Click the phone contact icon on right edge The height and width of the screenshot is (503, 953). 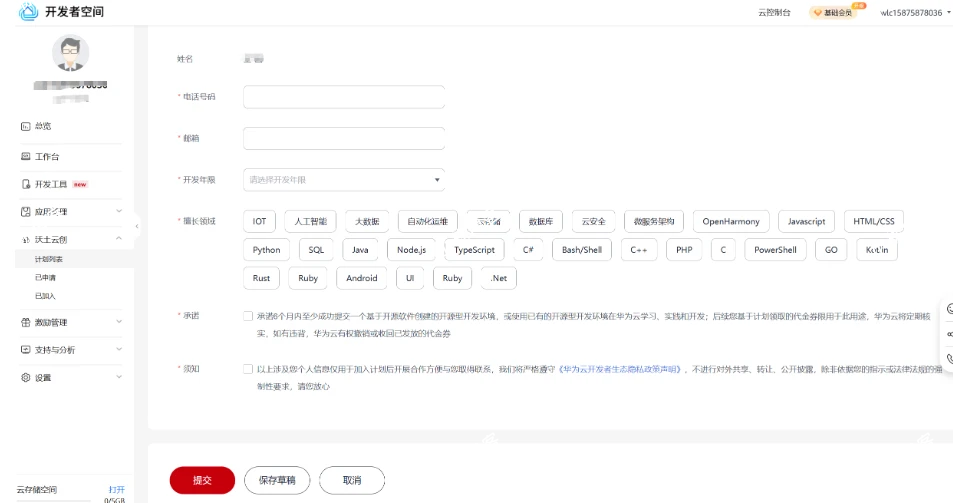pos(949,359)
